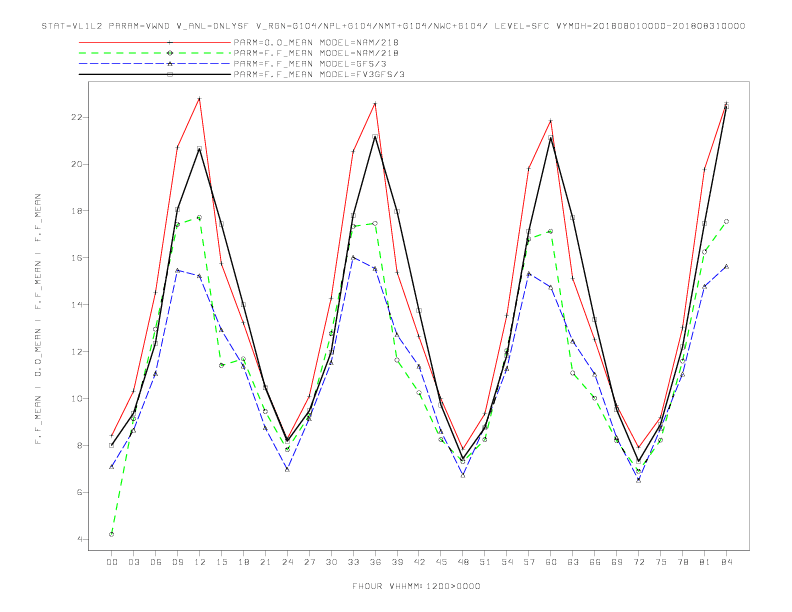Click blue triangle data point at hour 24
This screenshot has width=792, height=612.
coord(287,470)
